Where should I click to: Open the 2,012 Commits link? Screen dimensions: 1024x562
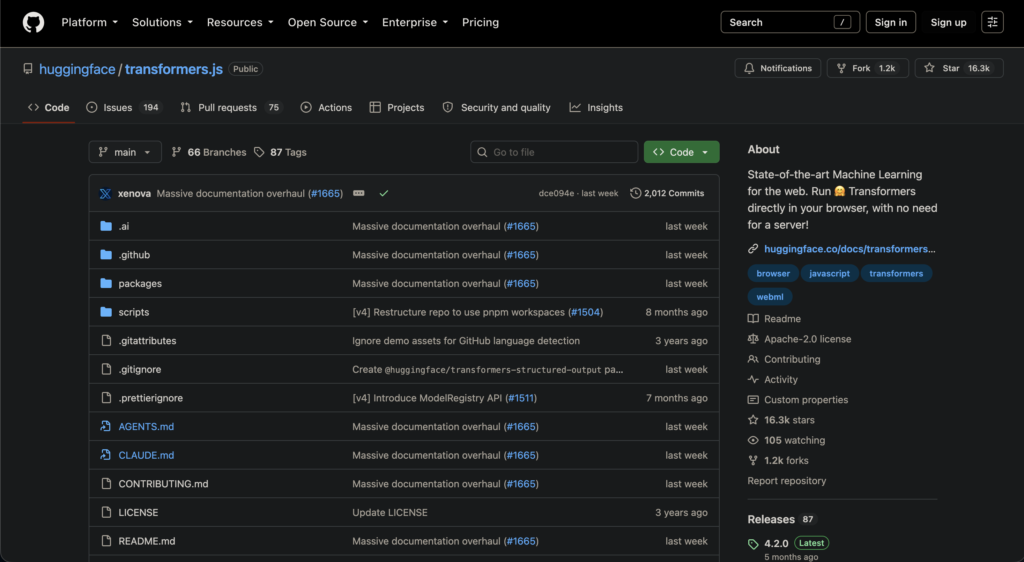[667, 193]
